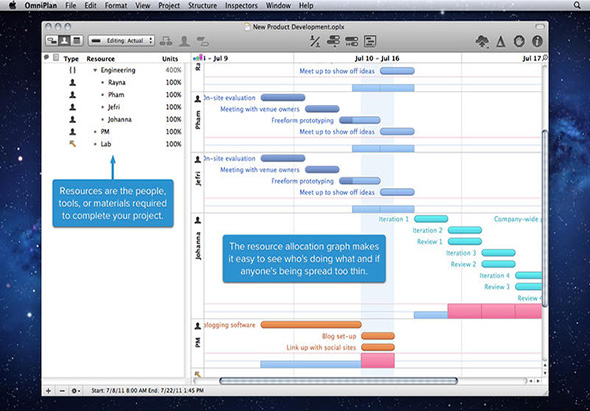This screenshot has width=590, height=411.
Task: Select the Link up with social sites bar
Action: [378, 347]
